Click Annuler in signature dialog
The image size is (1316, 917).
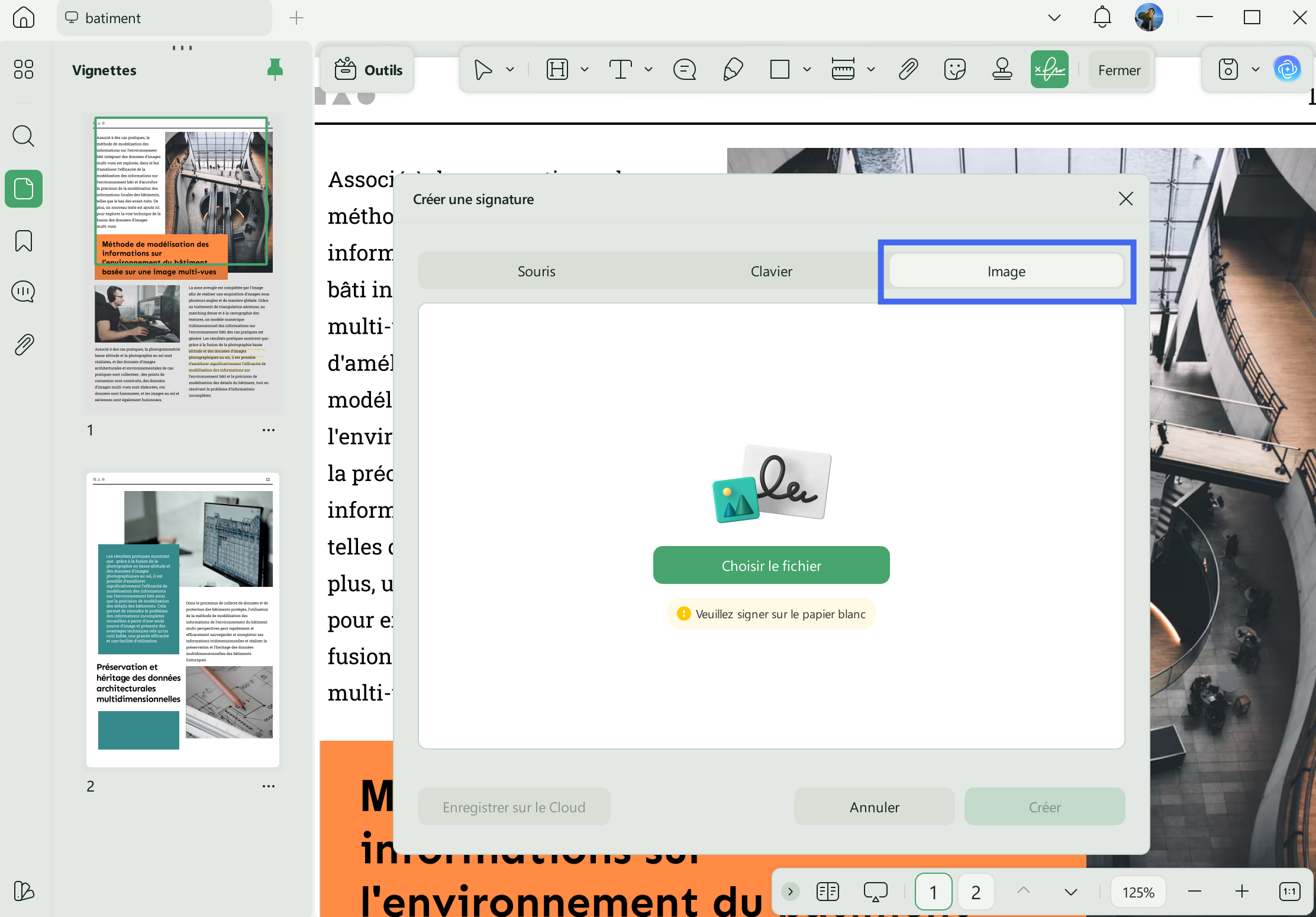pyautogui.click(x=875, y=807)
